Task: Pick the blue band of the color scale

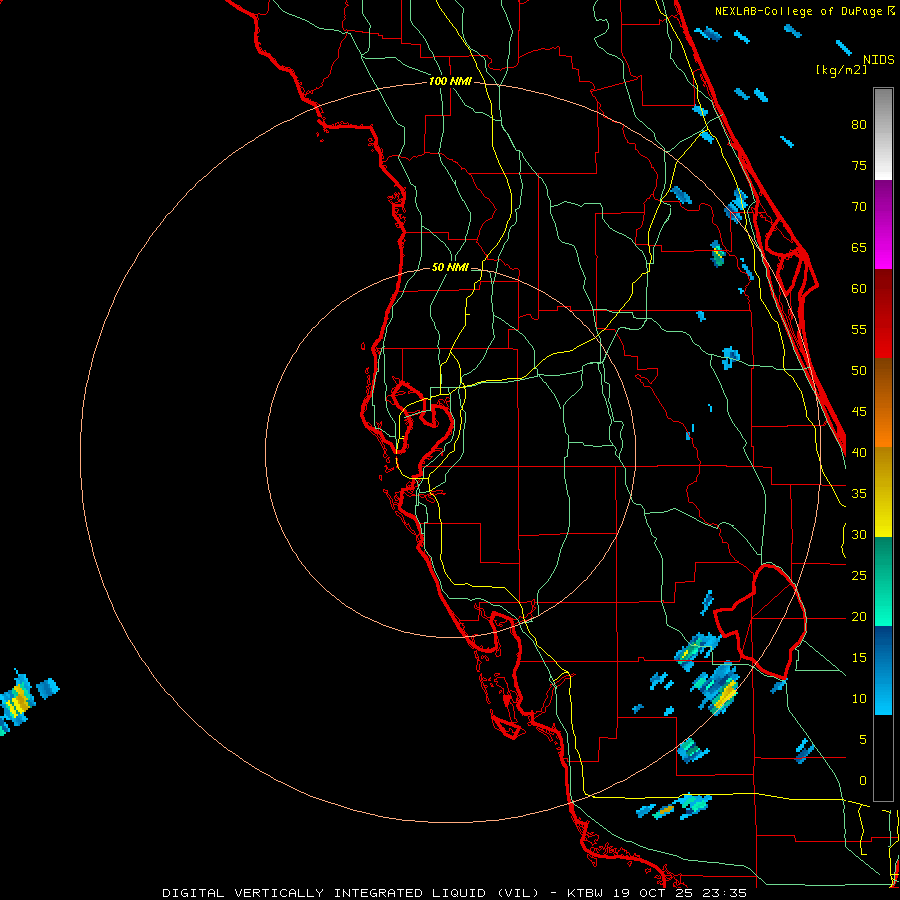Action: point(883,670)
